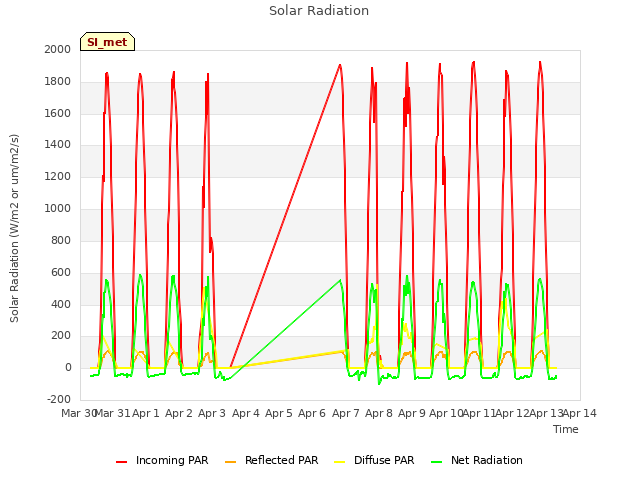Click the -200 y-axis tick label

(59, 399)
